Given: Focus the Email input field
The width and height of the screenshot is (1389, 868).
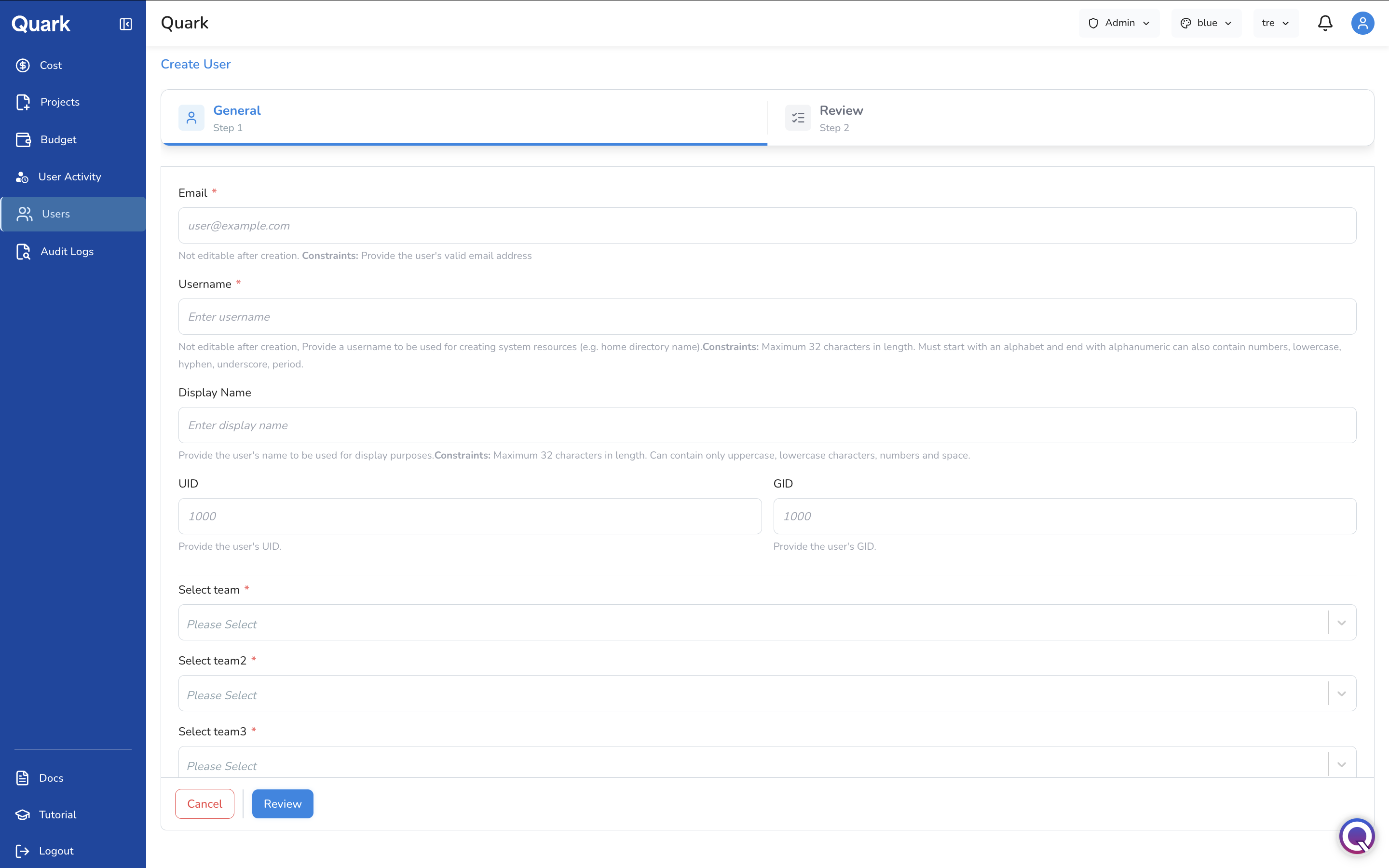Looking at the screenshot, I should click(767, 226).
